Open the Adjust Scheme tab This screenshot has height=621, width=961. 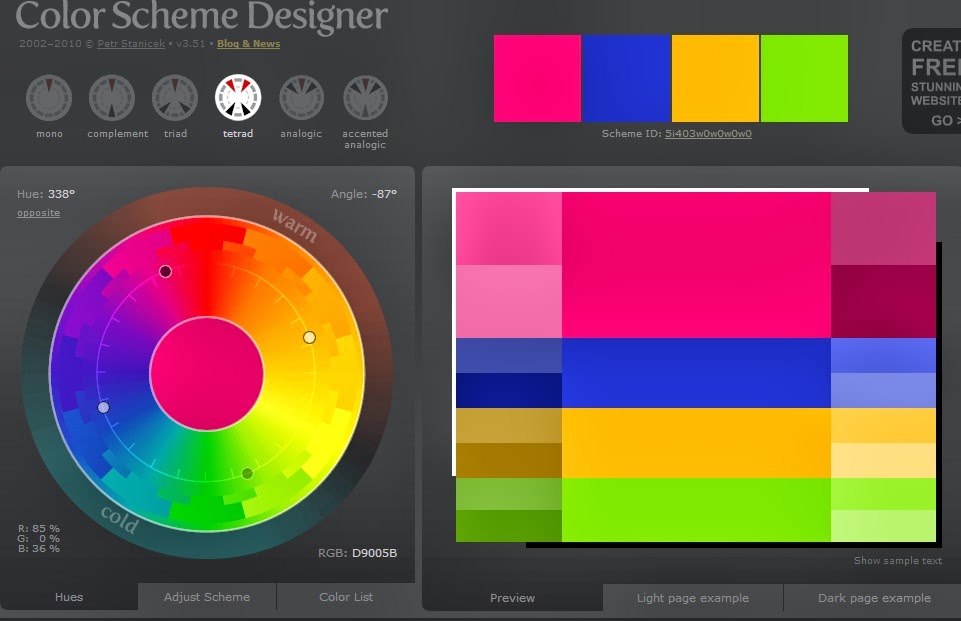point(206,597)
